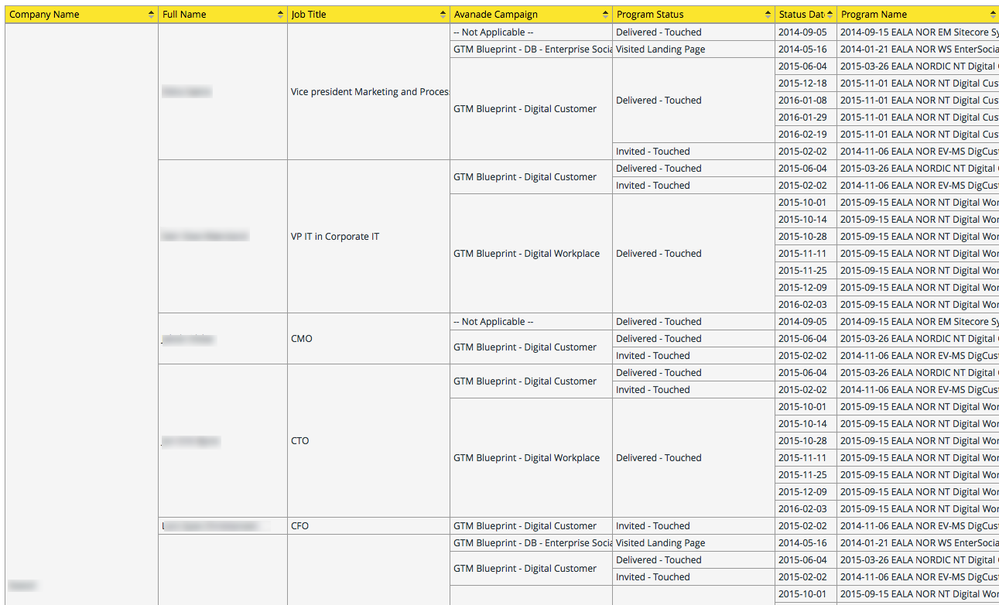This screenshot has width=999, height=605.
Task: Select "GTM Blueprint - Digital Customer" in CMO rows
Action: point(531,347)
